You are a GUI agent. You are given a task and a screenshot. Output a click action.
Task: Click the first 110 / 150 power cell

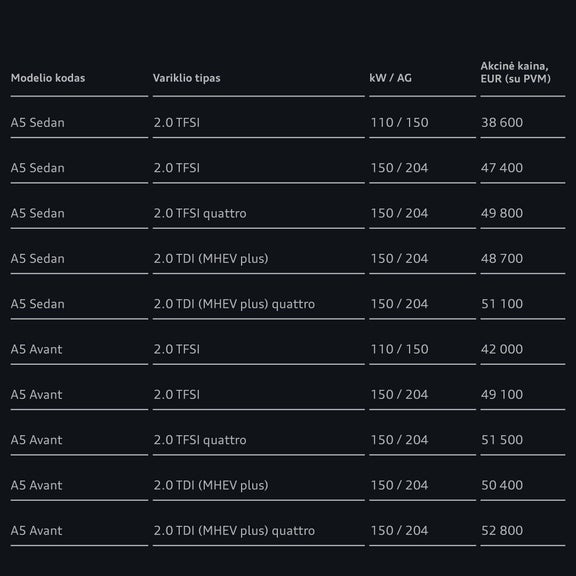(x=399, y=122)
